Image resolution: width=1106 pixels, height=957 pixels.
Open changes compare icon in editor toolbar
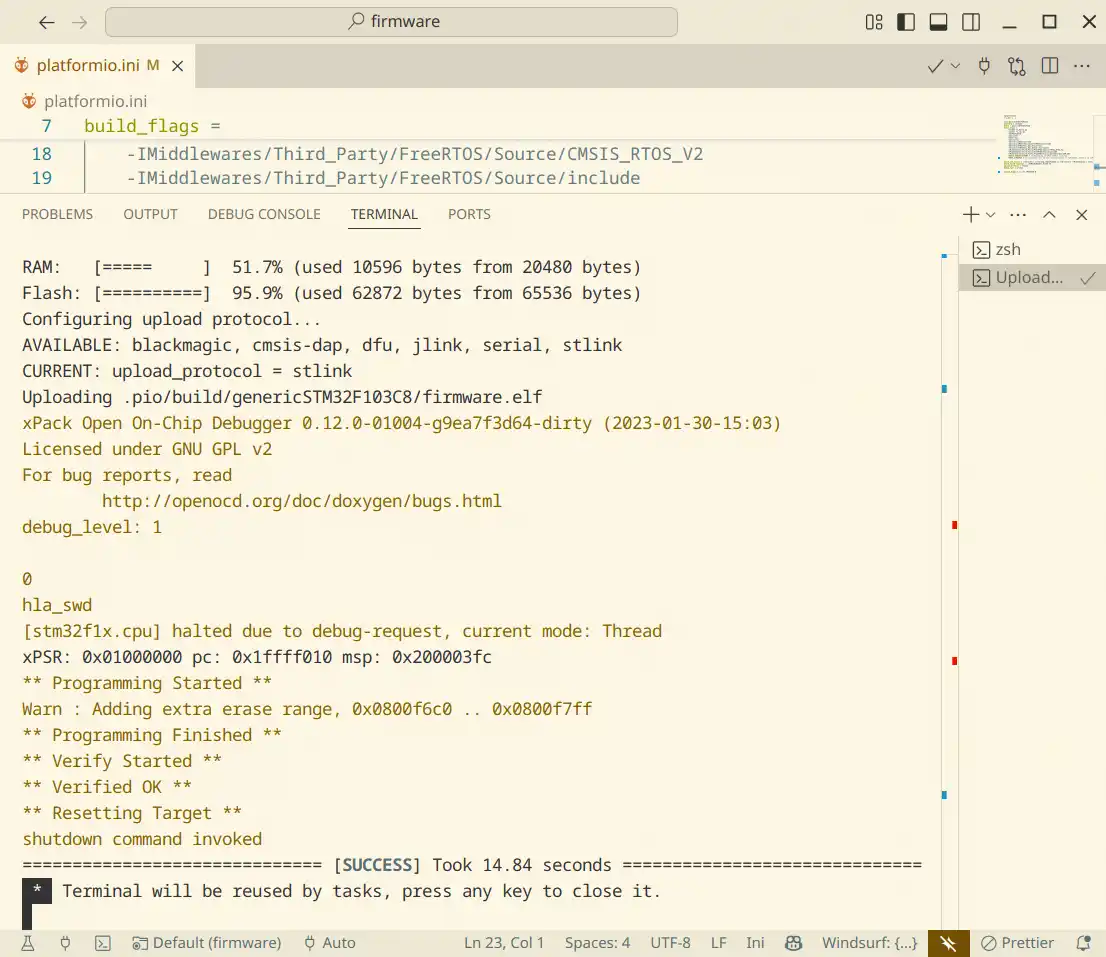(x=1017, y=66)
